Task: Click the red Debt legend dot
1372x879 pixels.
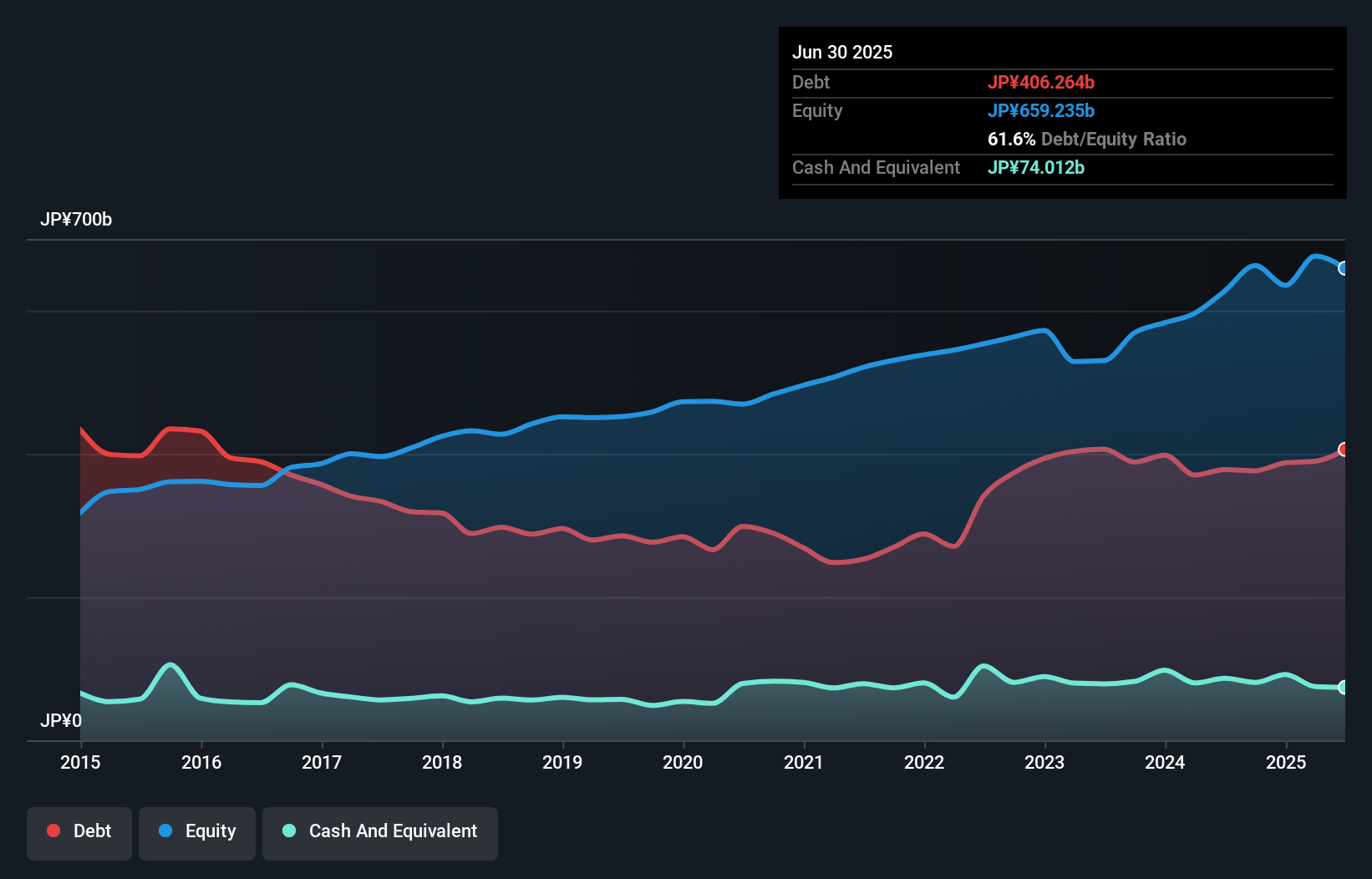Action: pos(53,831)
